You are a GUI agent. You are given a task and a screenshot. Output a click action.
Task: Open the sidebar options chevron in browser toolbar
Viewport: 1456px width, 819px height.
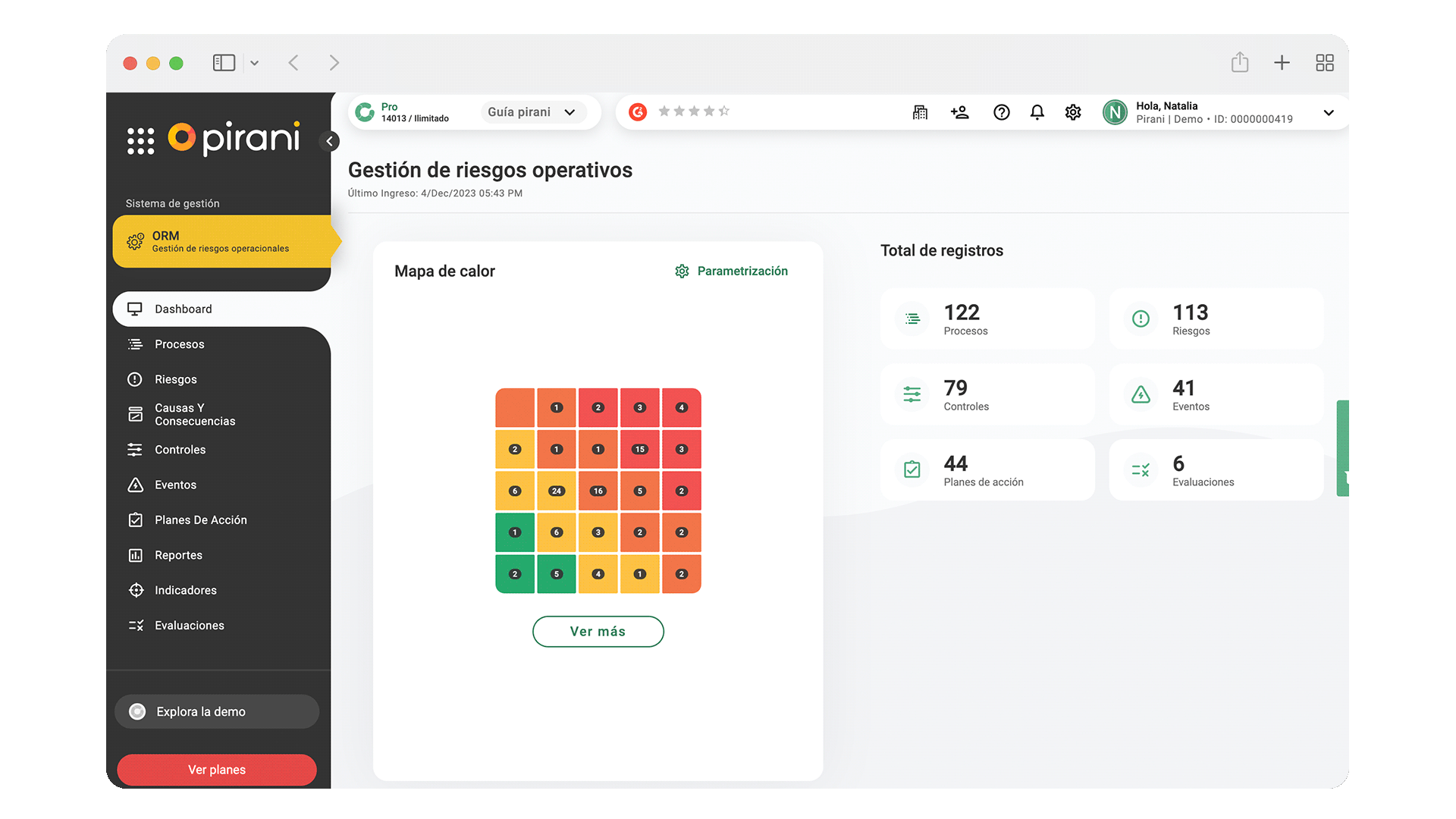click(x=255, y=63)
